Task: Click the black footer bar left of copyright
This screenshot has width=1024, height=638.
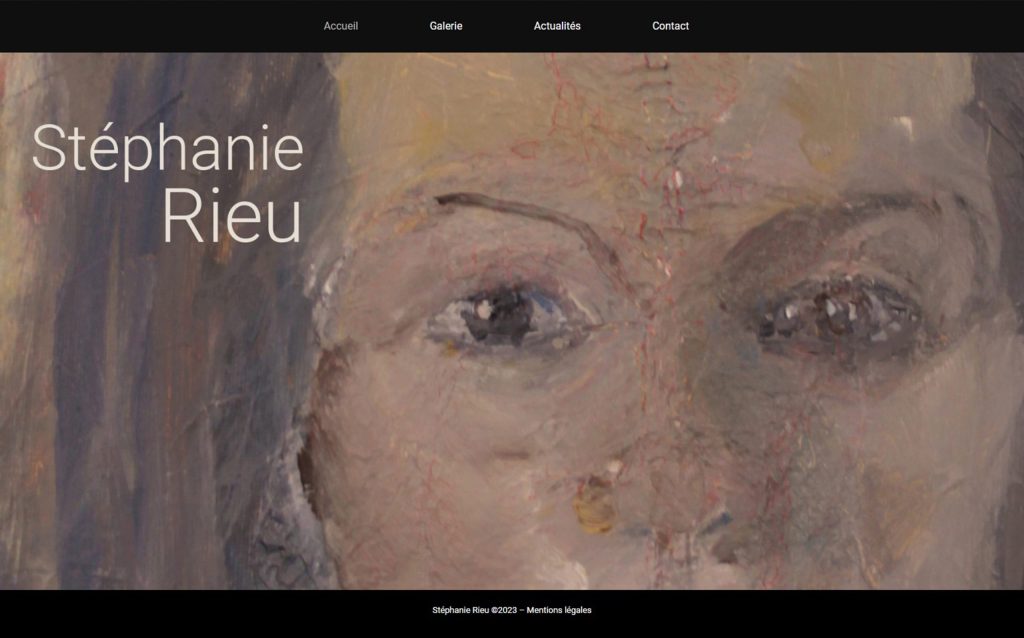Action: [x=216, y=614]
